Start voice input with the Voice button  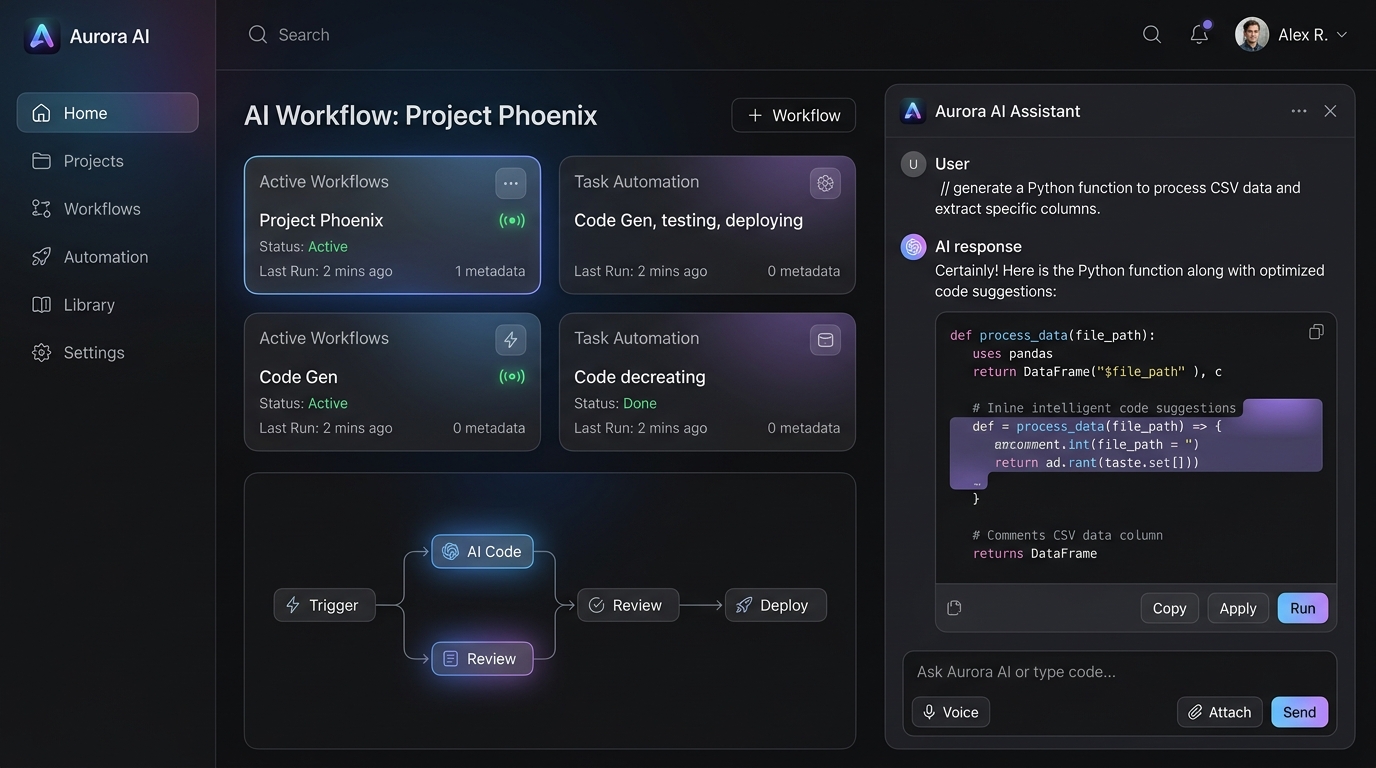[951, 712]
